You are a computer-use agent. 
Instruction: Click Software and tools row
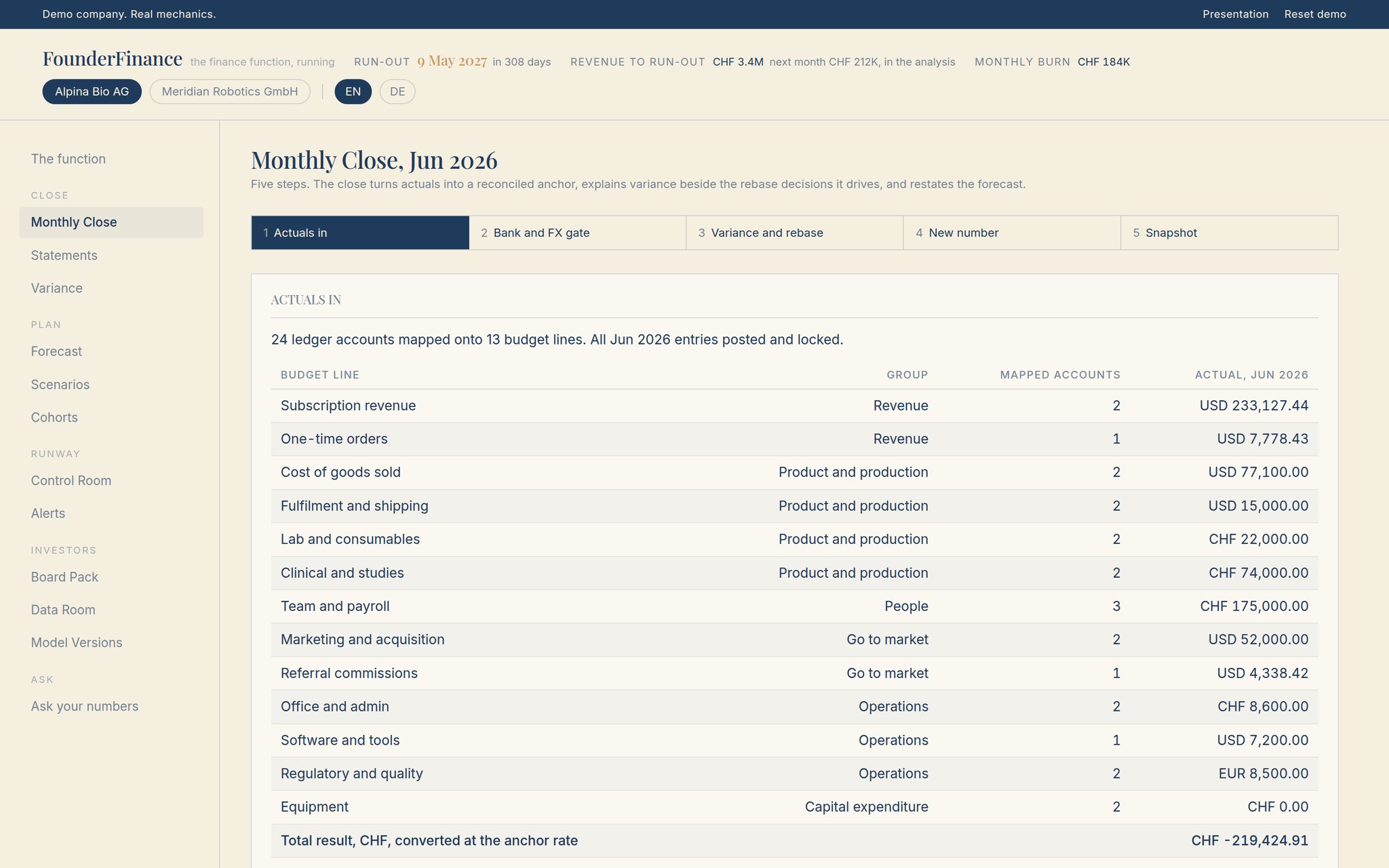click(795, 741)
